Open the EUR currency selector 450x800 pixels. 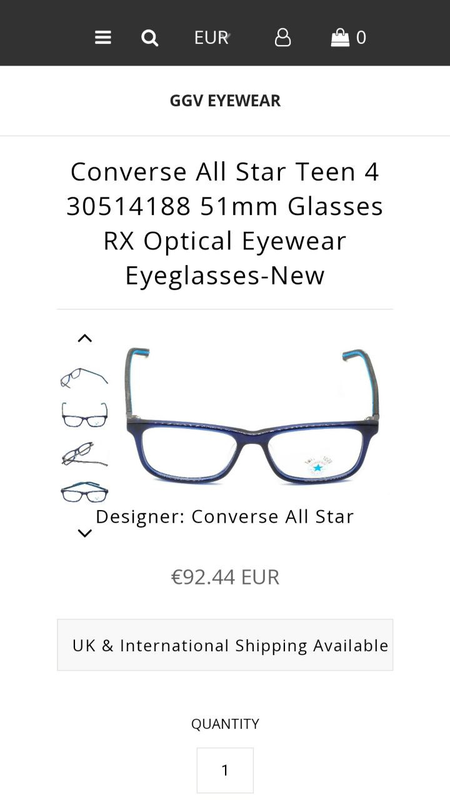pos(212,38)
